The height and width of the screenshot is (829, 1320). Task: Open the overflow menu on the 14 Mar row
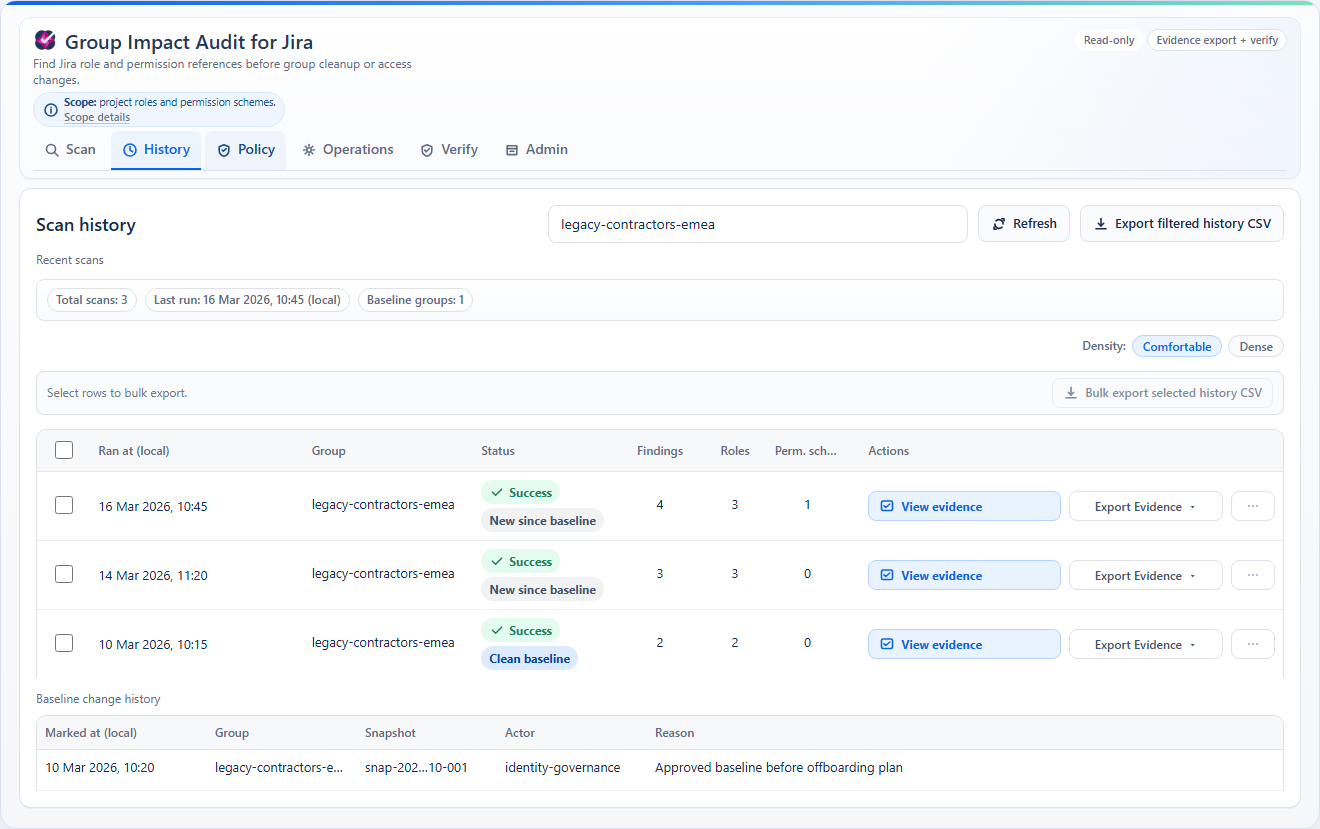(1252, 575)
